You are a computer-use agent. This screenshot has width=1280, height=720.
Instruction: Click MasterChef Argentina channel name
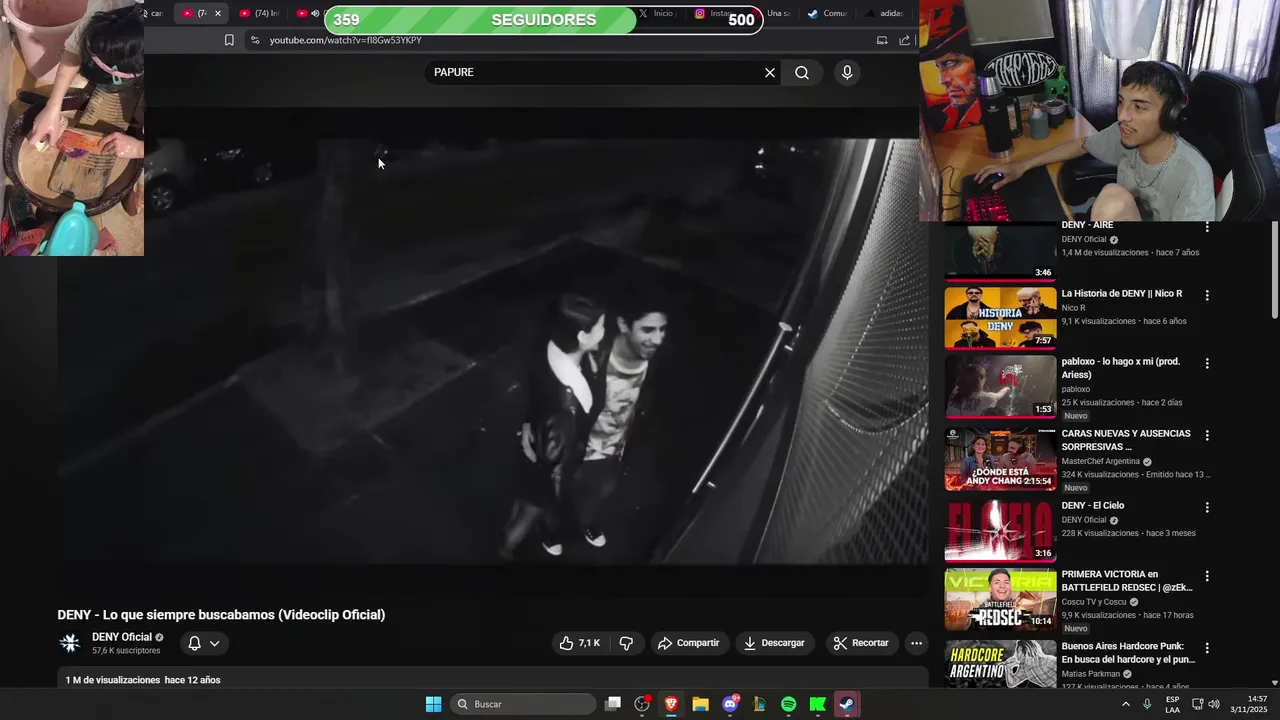[x=1101, y=462]
